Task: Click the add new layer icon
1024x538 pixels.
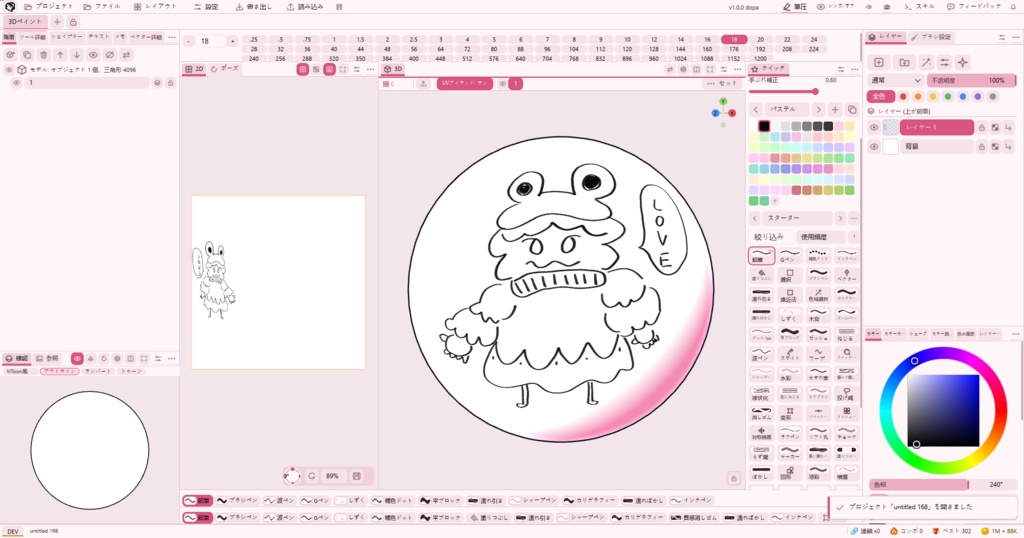Action: (x=878, y=62)
